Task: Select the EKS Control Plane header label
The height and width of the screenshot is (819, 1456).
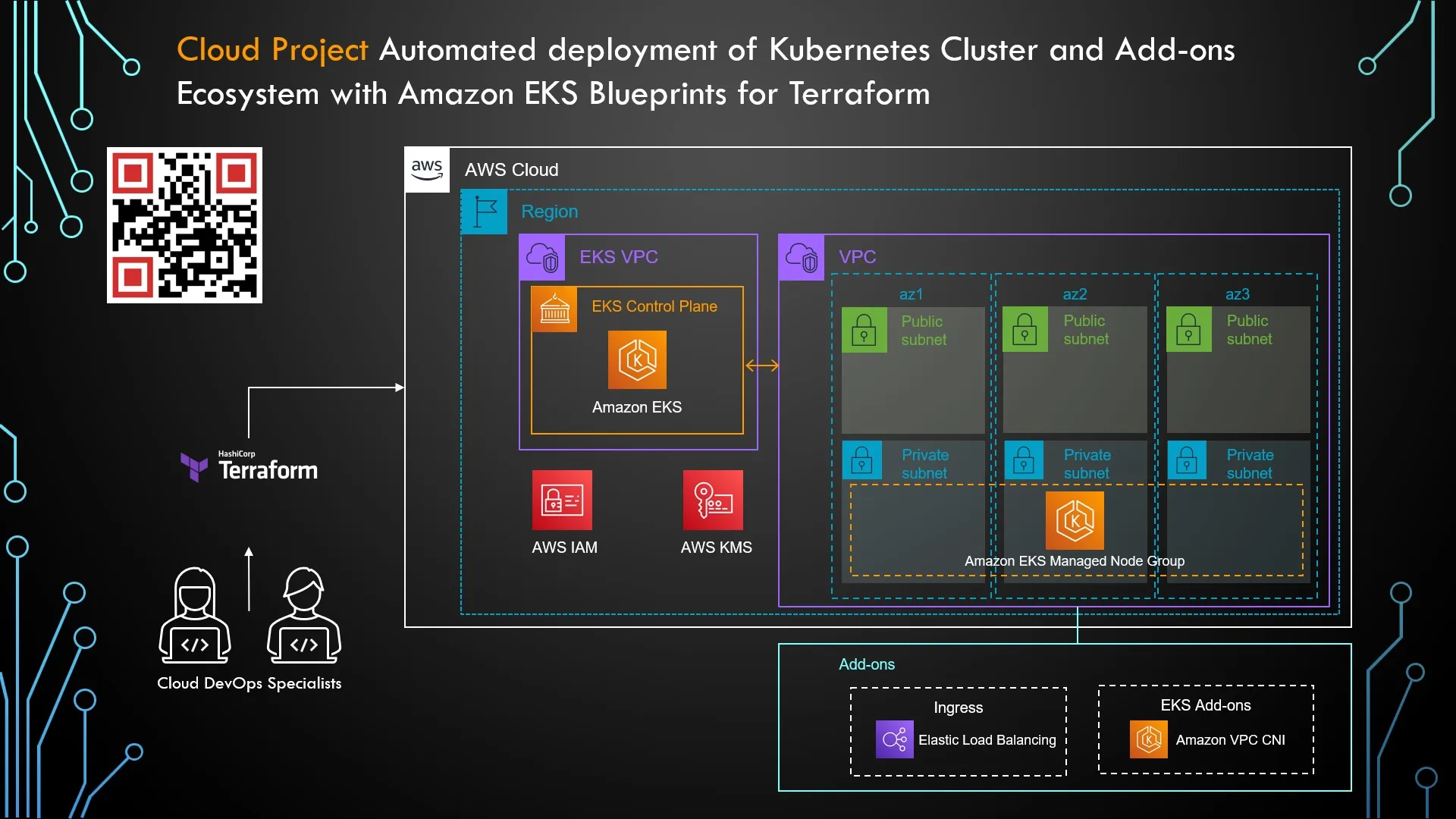Action: (x=654, y=306)
